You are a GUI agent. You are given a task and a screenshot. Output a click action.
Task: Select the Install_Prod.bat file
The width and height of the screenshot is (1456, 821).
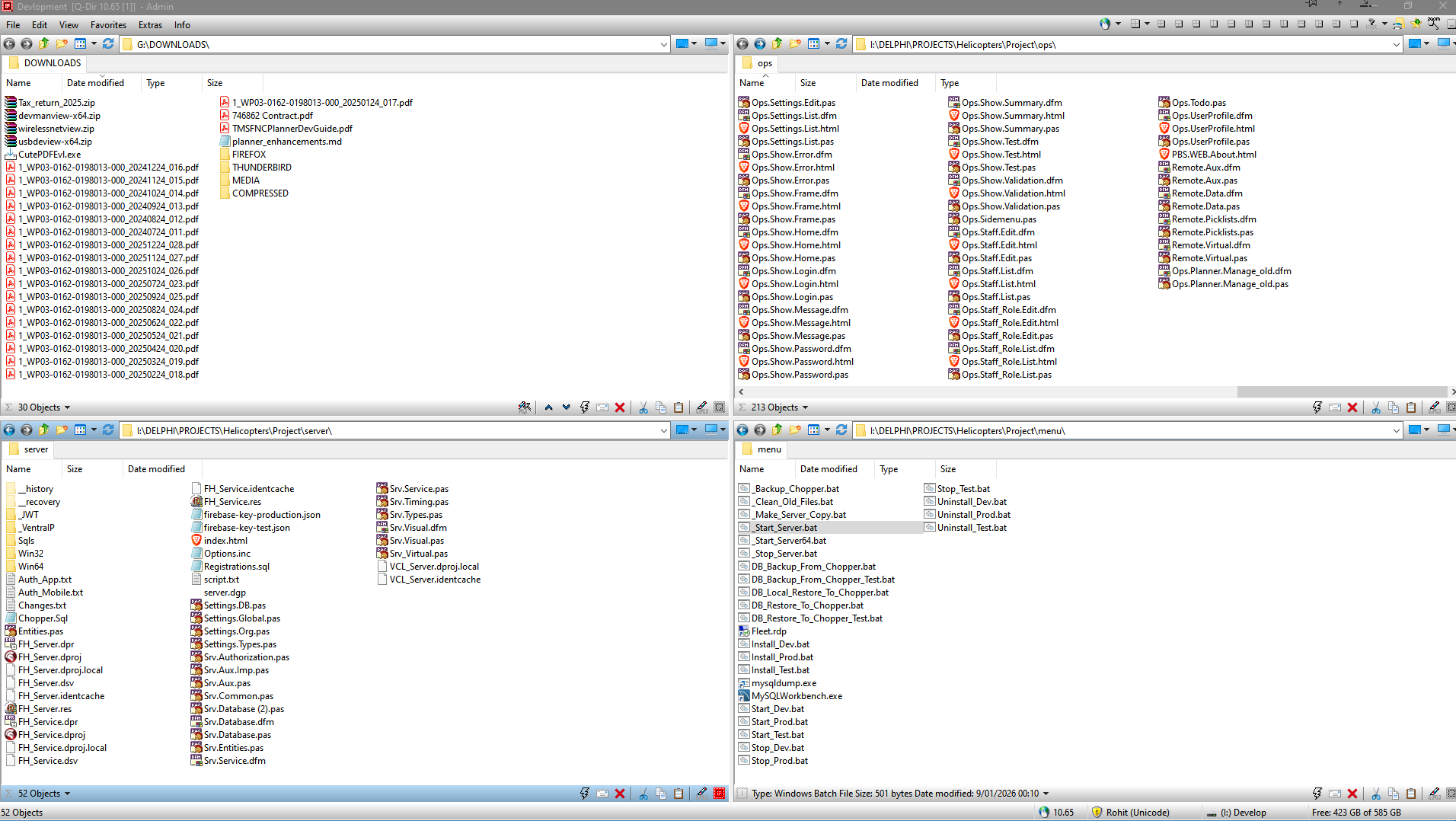point(782,657)
